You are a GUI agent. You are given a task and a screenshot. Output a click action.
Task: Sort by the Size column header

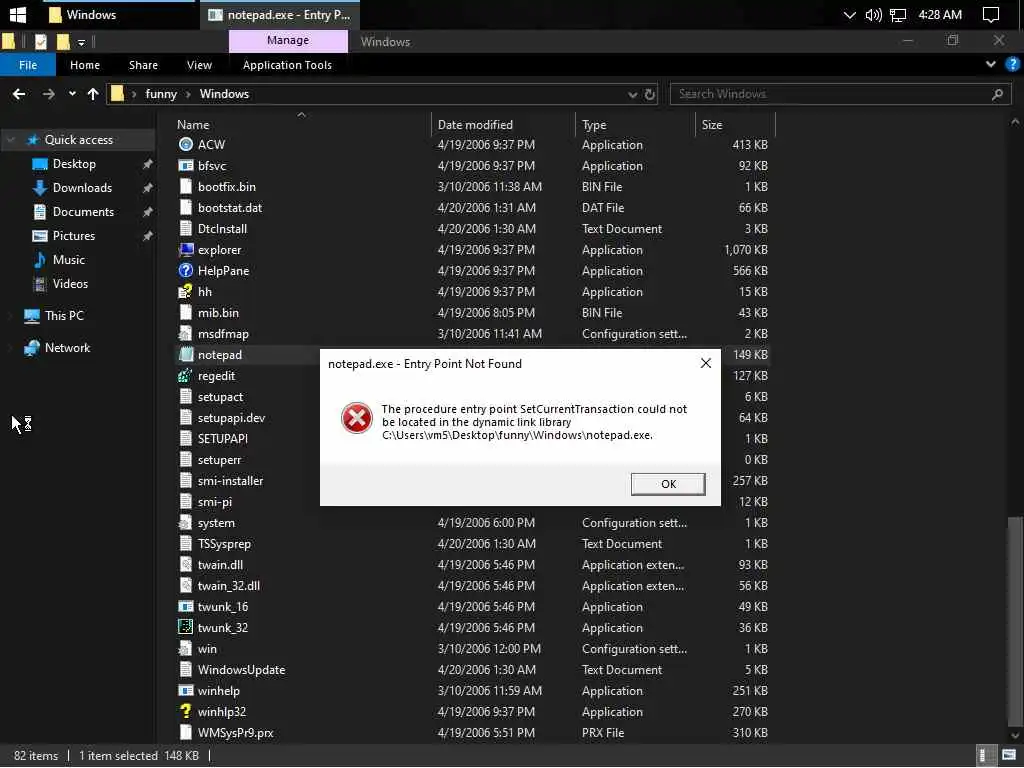tap(712, 125)
